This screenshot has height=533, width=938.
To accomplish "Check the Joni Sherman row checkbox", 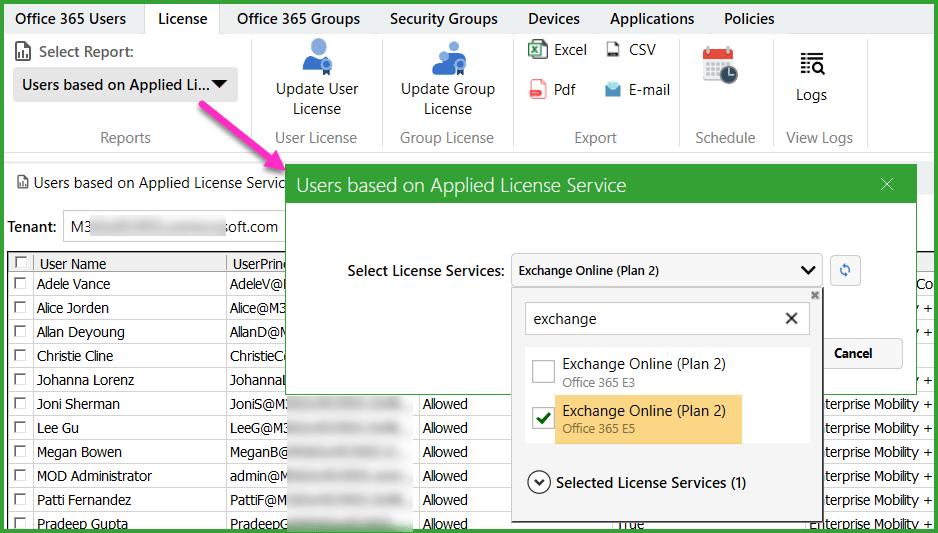I will pyautogui.click(x=20, y=403).
